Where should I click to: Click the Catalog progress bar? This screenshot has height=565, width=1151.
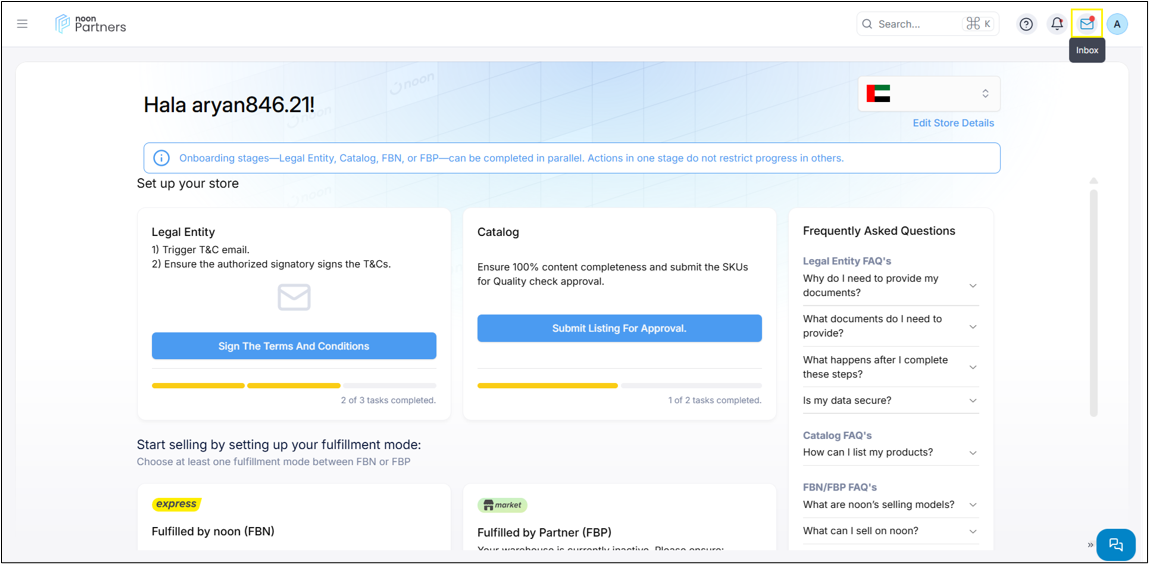coord(619,385)
